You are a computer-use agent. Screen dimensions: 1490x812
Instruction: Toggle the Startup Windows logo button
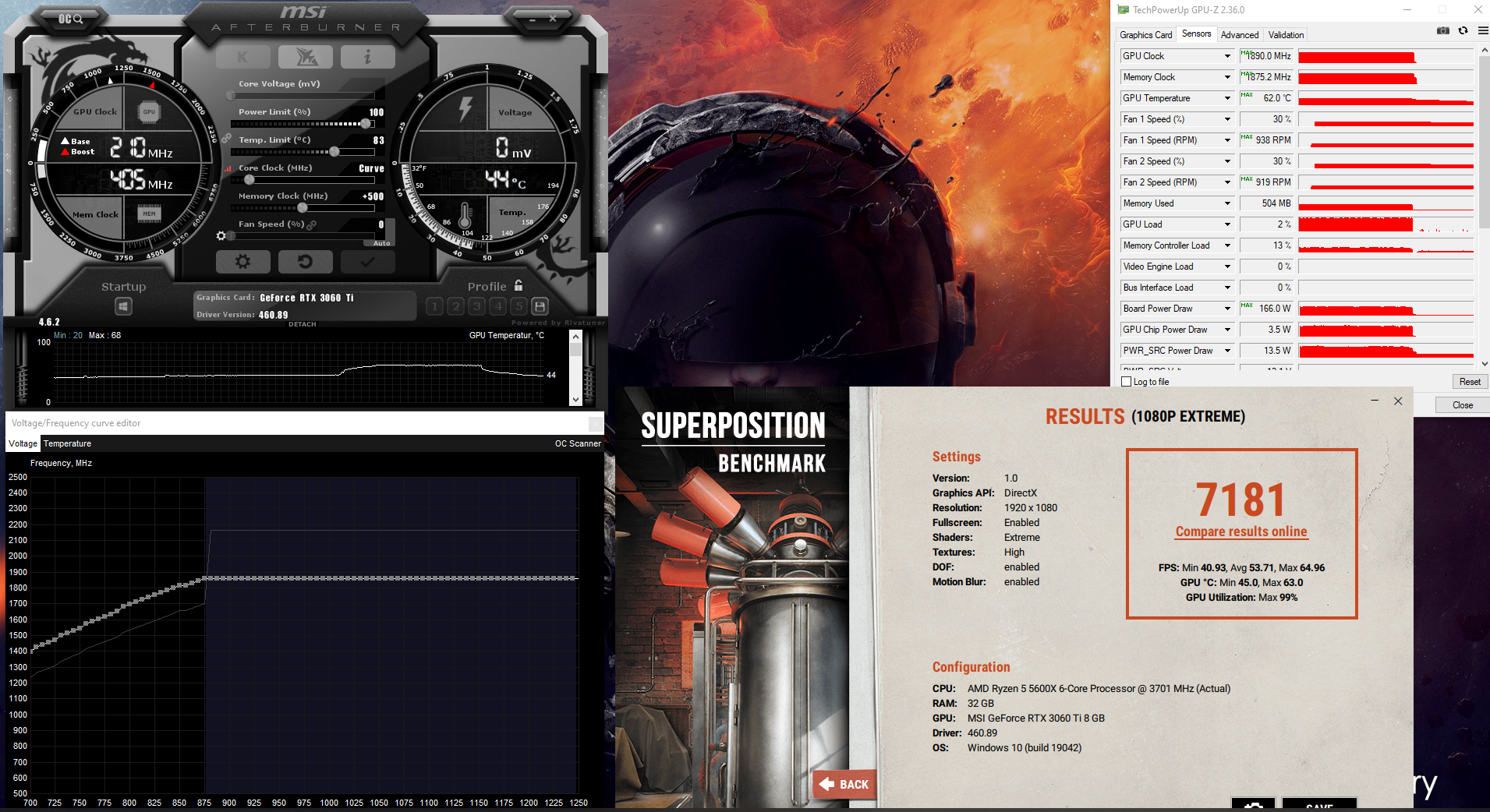coord(123,306)
